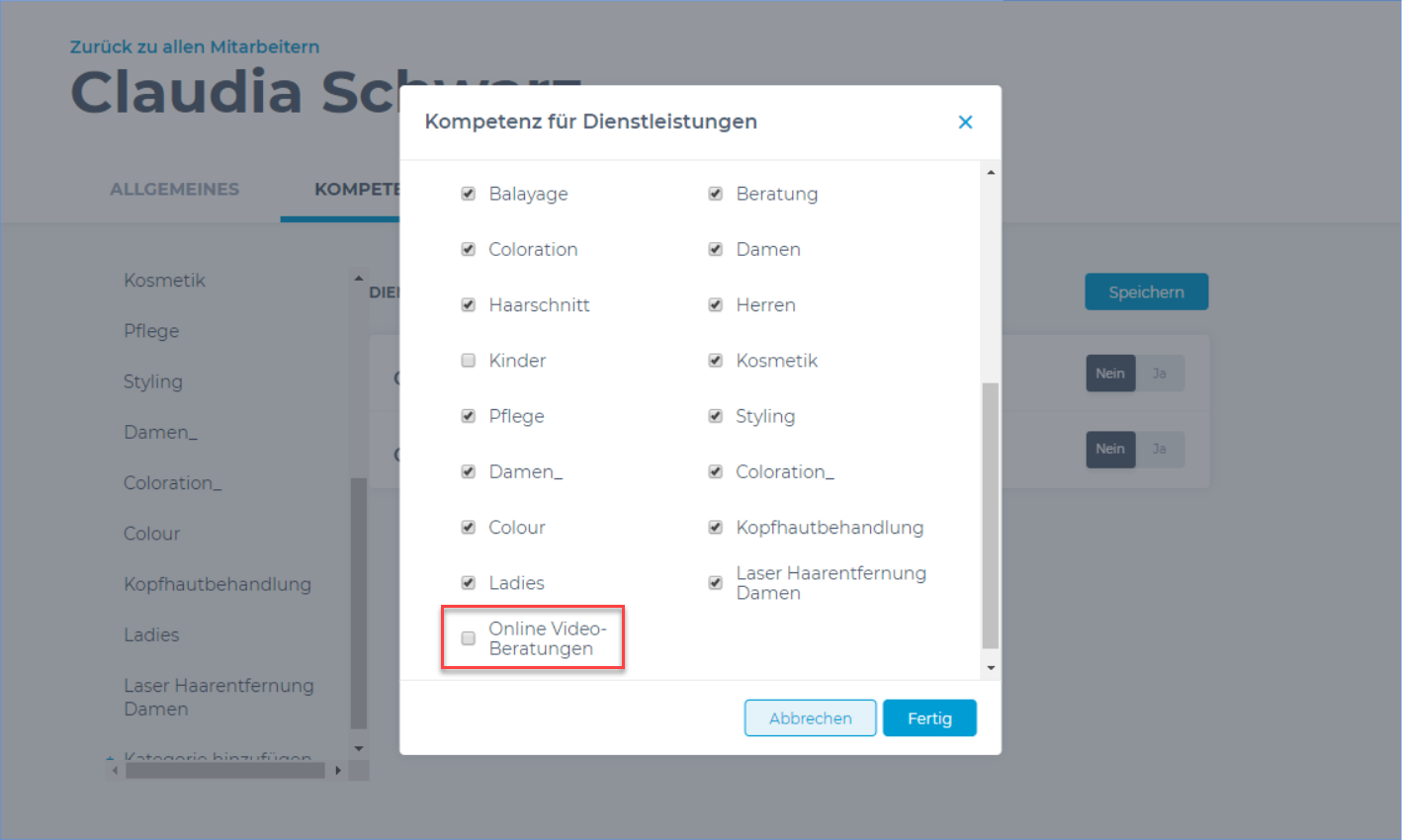Screen dimensions: 1402x840
Task: Check the Kinder checkbox
Action: pos(469,361)
